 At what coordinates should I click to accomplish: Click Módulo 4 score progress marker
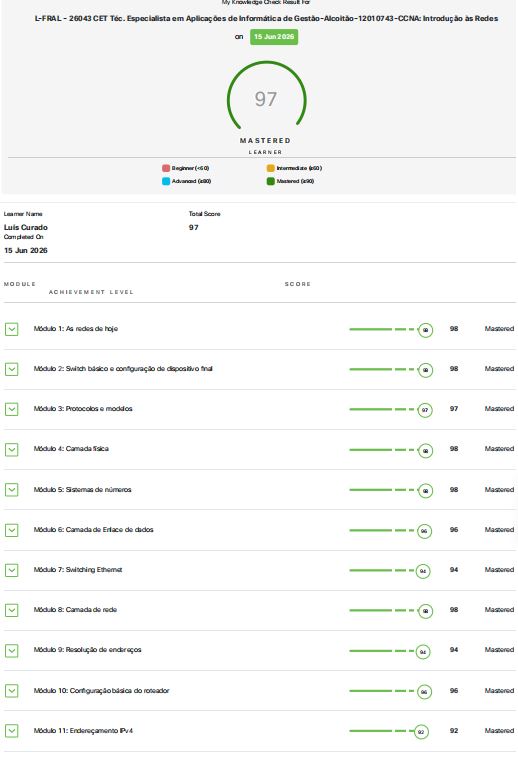426,451
